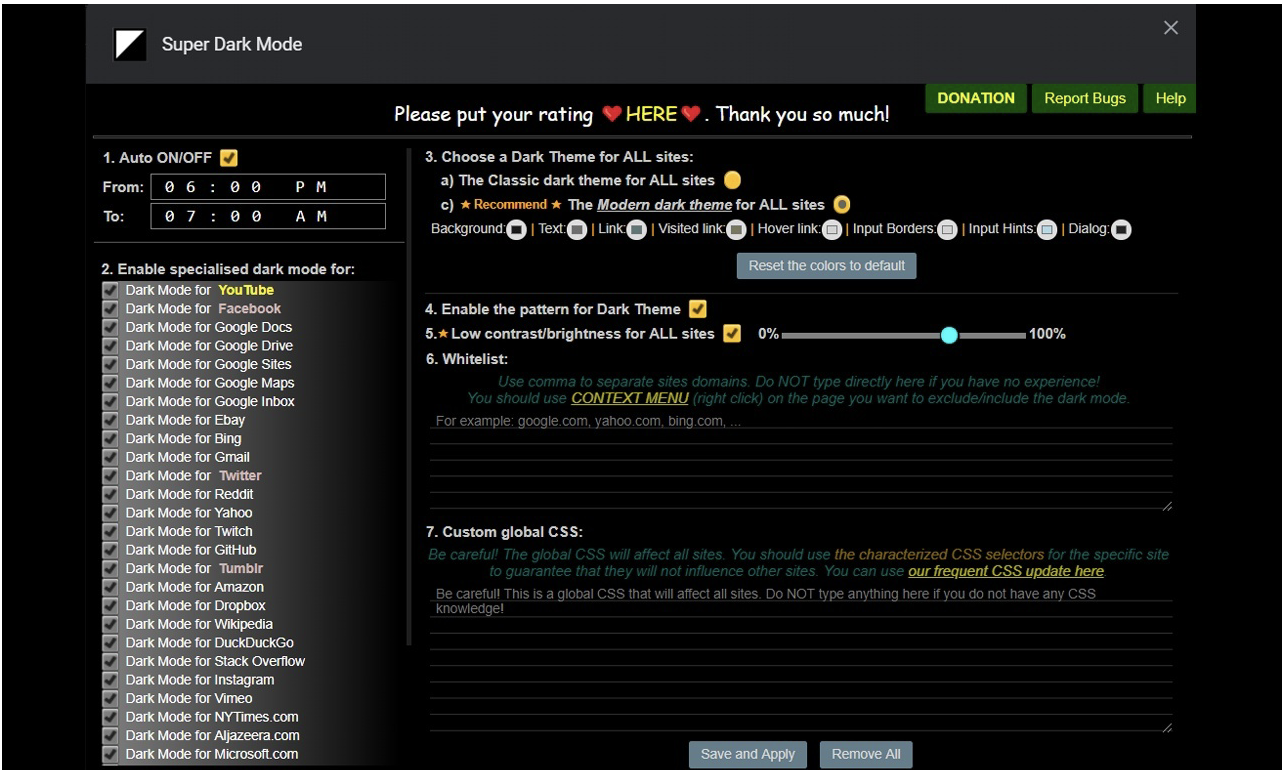Click the To time field 07:00 AM
The height and width of the screenshot is (770, 1284).
[x=267, y=217]
